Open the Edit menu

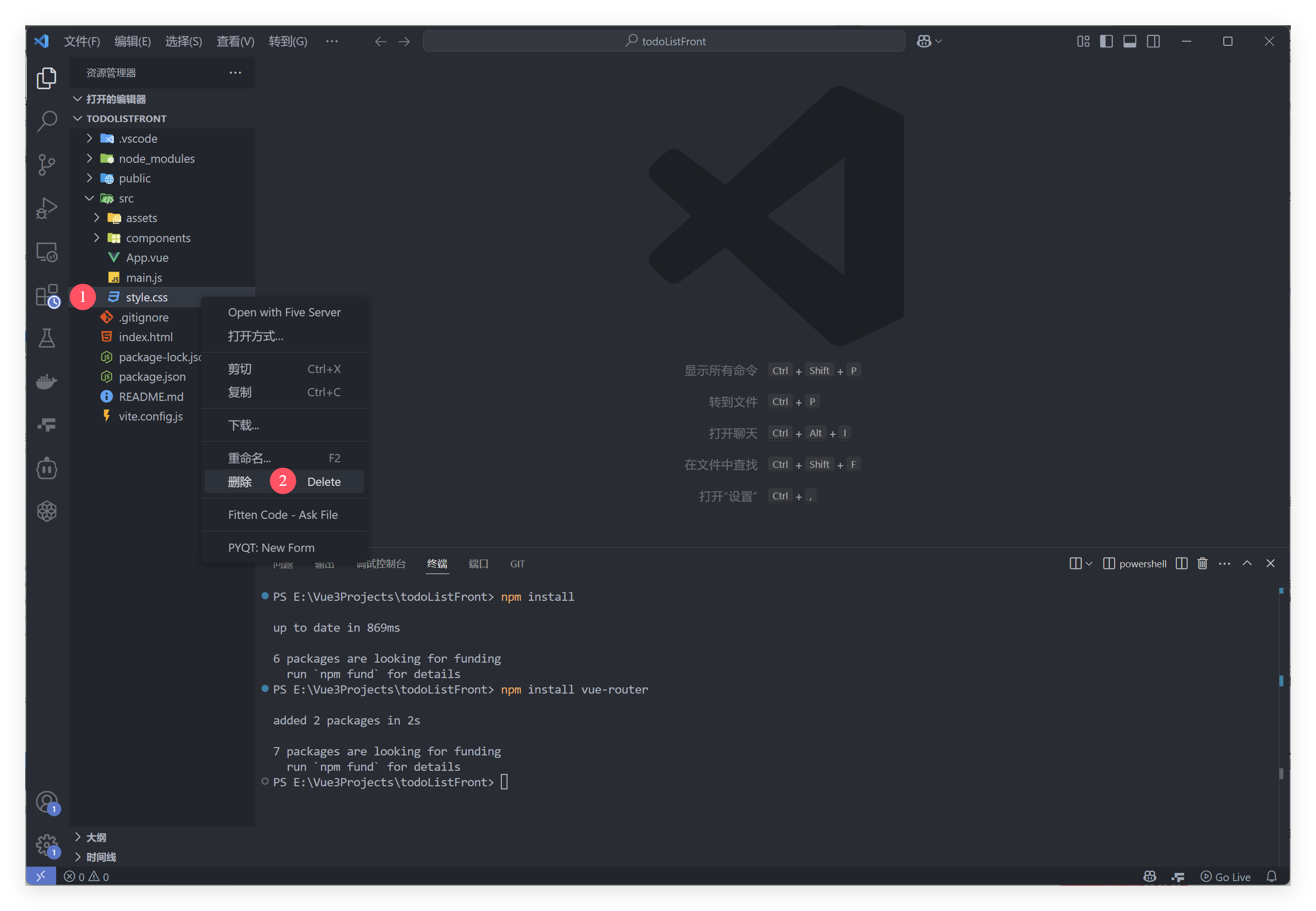[132, 41]
